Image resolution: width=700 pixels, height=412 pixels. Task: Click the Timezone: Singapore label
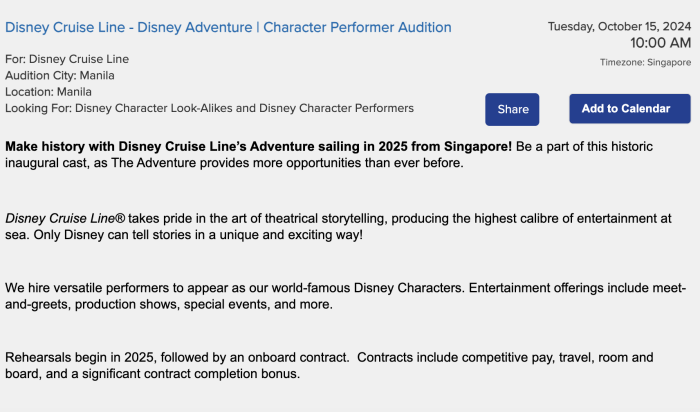pyautogui.click(x=645, y=62)
